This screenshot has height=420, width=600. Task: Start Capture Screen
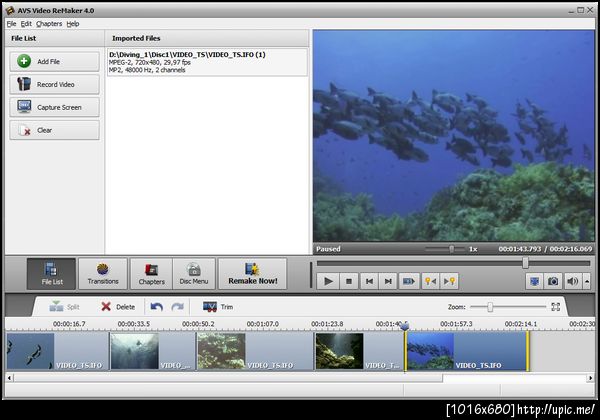54,107
